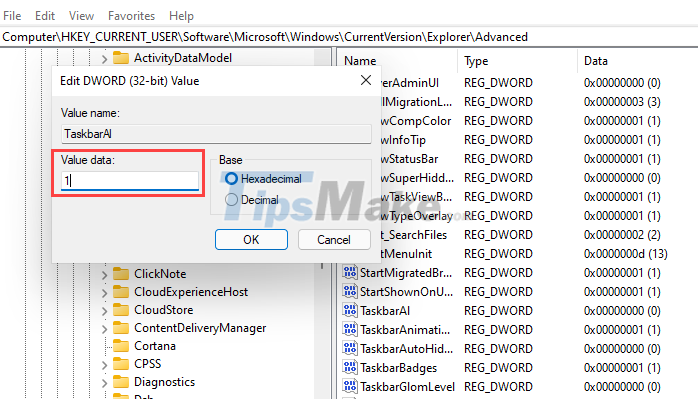Select the ContentDeliveryManager folder icon

[121, 328]
